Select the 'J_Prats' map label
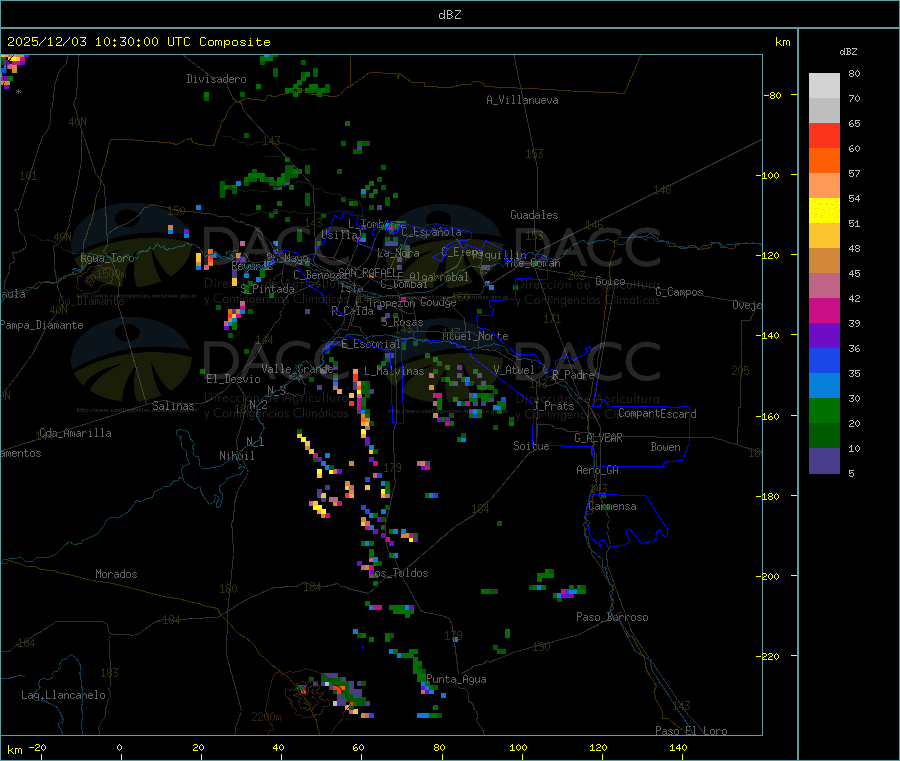The width and height of the screenshot is (900, 761). 553,406
